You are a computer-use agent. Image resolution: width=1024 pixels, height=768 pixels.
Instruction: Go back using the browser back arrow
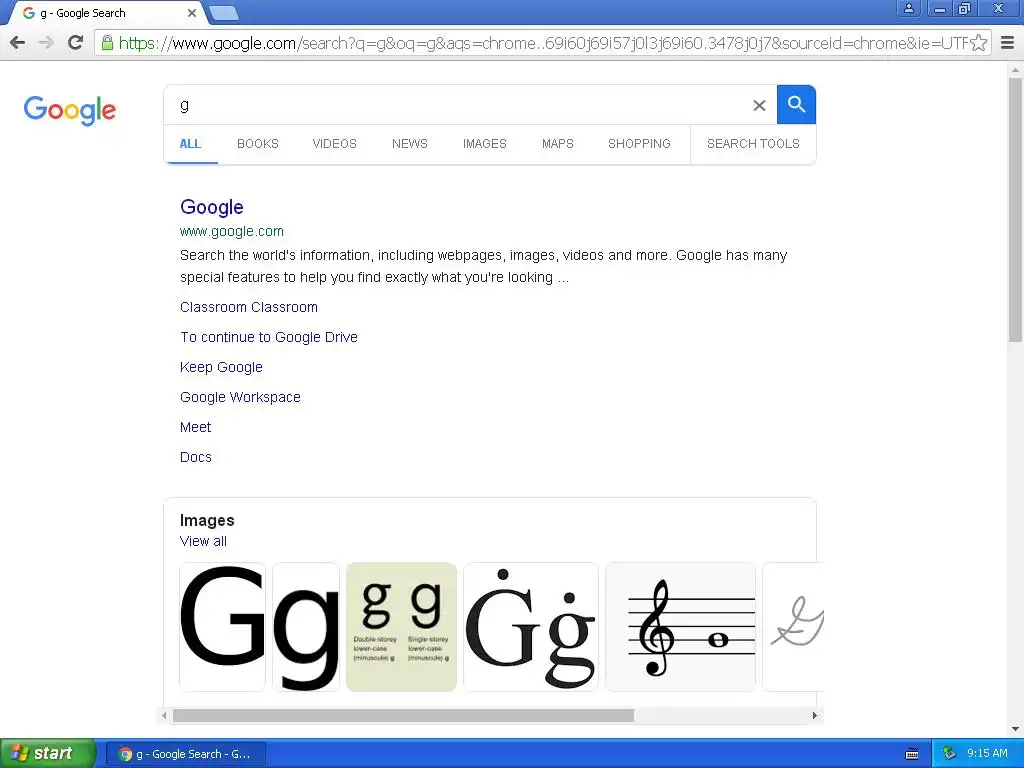point(18,43)
